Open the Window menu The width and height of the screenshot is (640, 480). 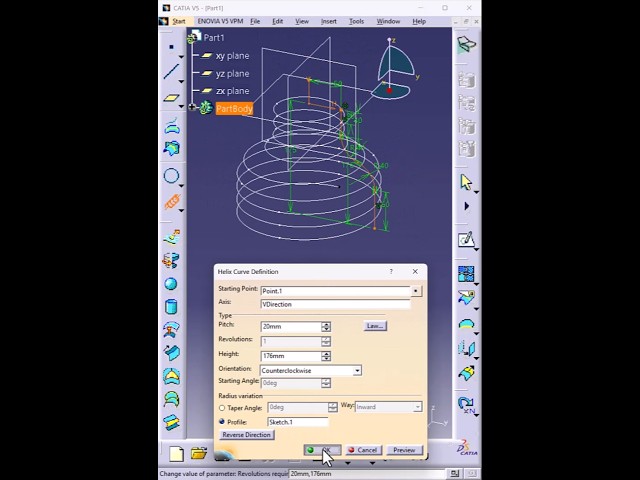click(388, 21)
